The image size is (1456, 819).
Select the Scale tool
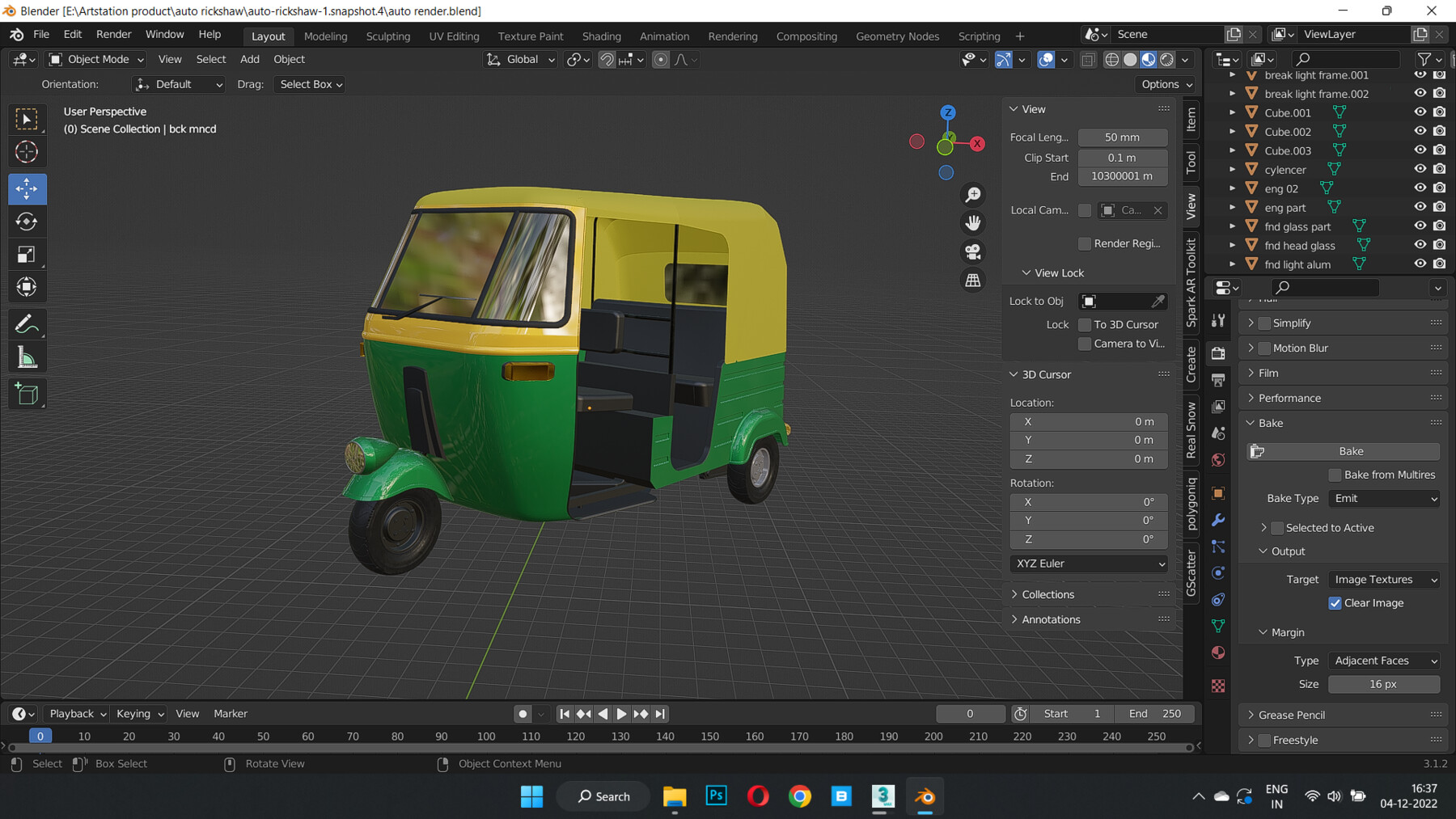(27, 255)
